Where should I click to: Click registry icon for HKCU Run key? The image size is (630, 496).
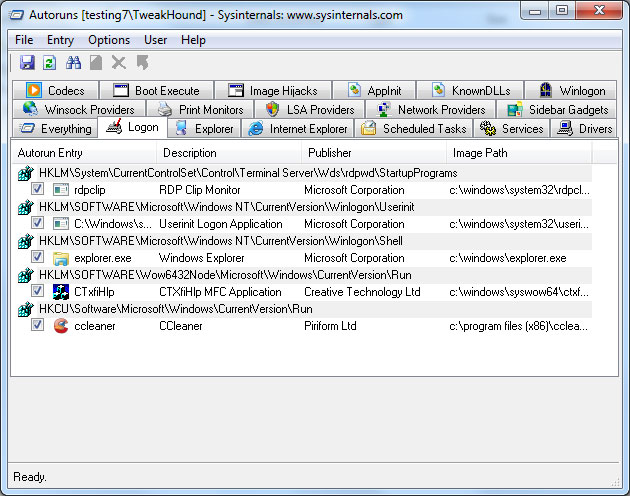coord(25,309)
